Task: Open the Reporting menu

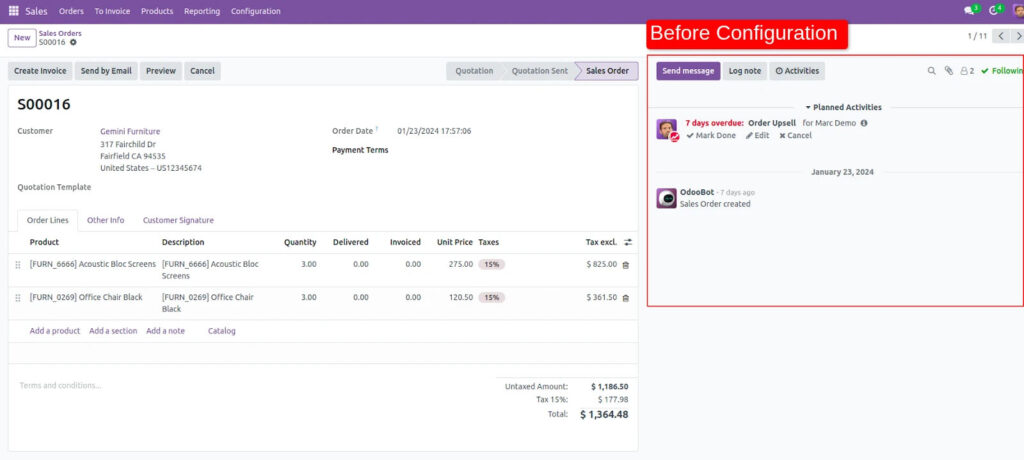Action: [202, 11]
